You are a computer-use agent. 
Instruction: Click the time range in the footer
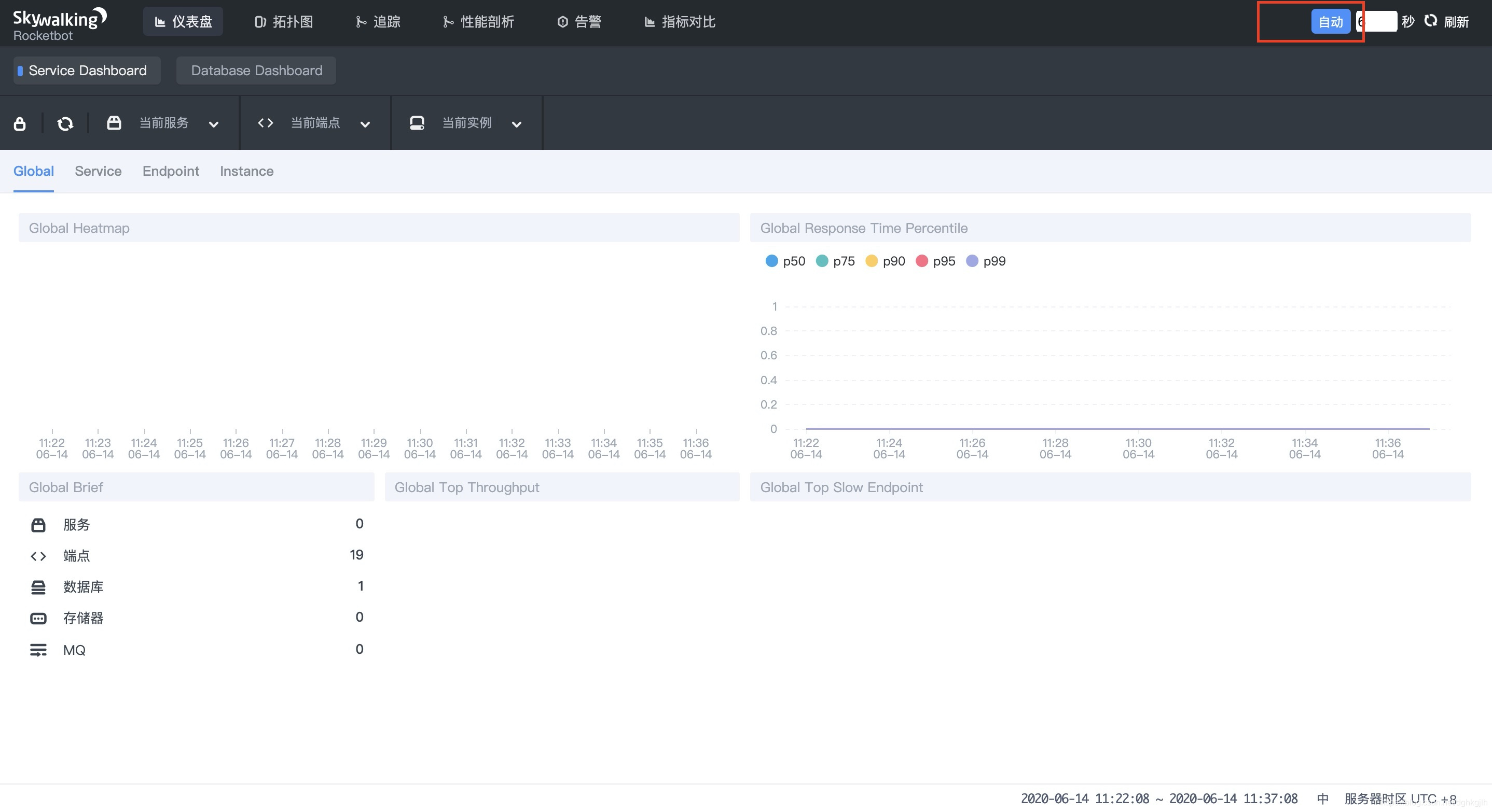tap(1158, 799)
